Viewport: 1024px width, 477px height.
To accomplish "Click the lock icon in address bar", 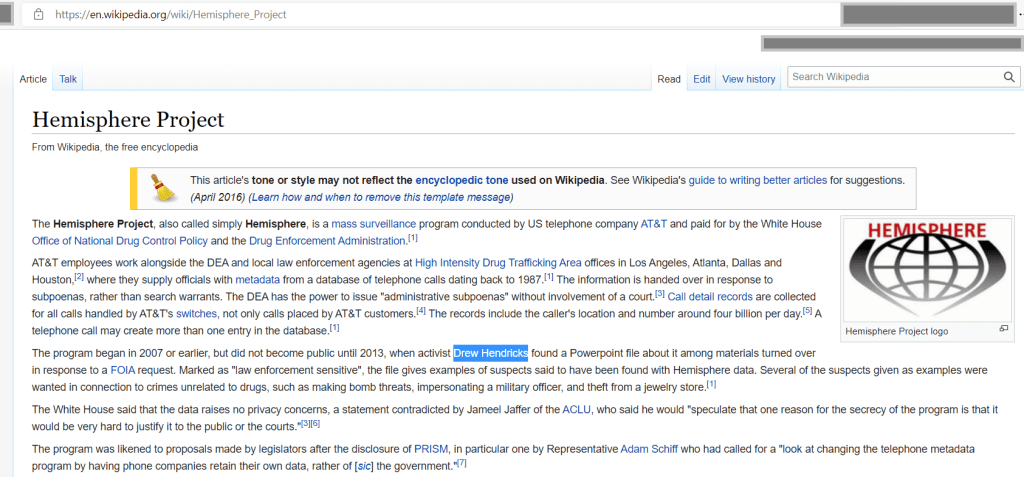I will click(x=38, y=15).
